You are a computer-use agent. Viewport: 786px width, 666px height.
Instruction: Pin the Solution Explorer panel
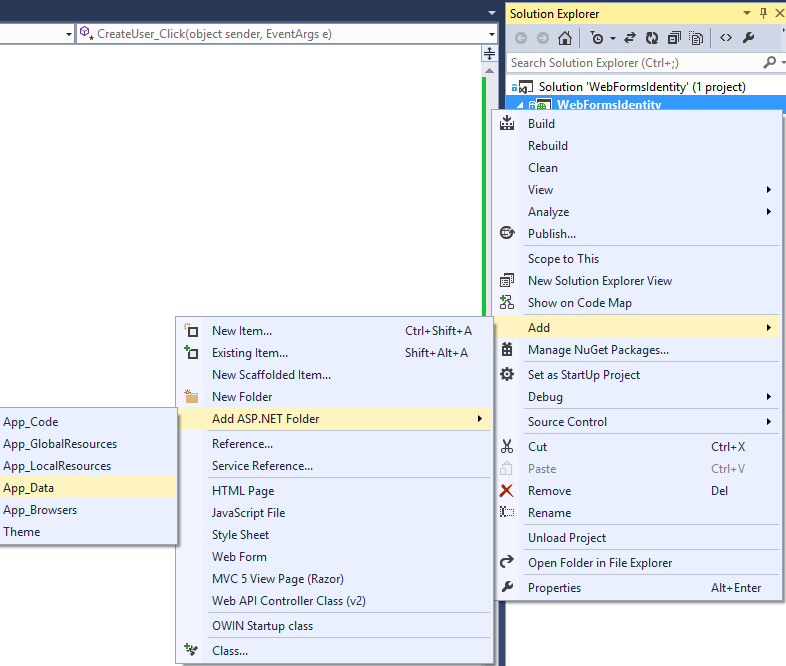(764, 13)
